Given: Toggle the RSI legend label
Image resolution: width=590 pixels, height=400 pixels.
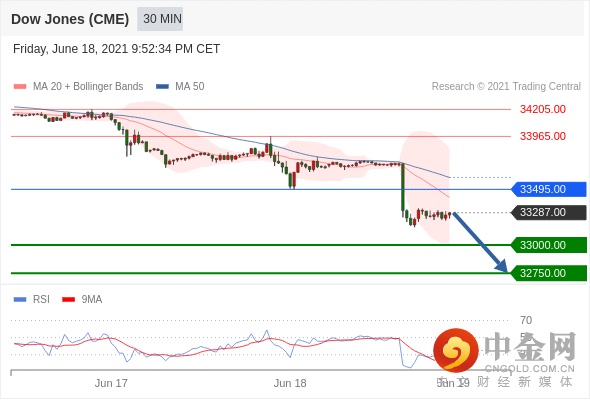Looking at the screenshot, I should (x=41, y=300).
